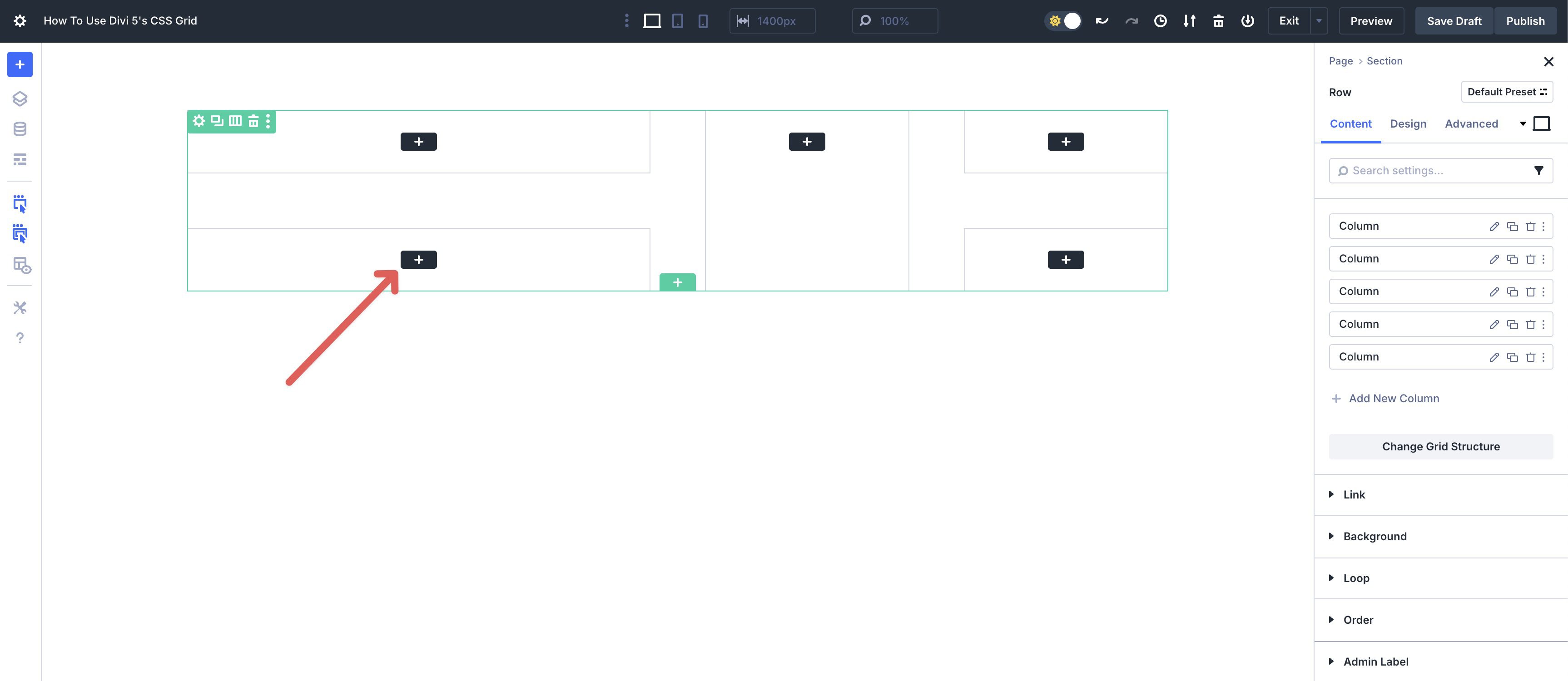Switch to the Design tab
This screenshot has height=681, width=1568.
(1408, 123)
